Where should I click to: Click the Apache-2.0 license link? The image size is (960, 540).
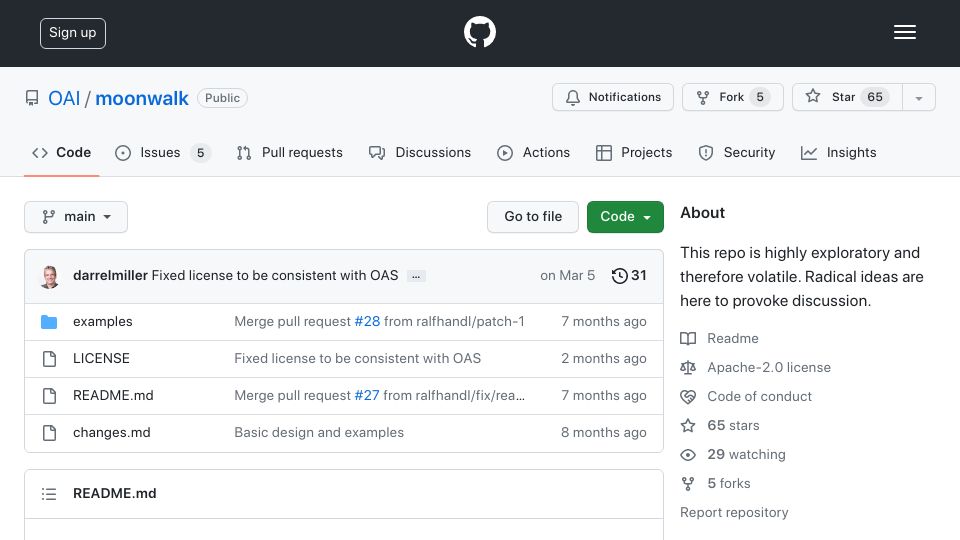(x=769, y=367)
